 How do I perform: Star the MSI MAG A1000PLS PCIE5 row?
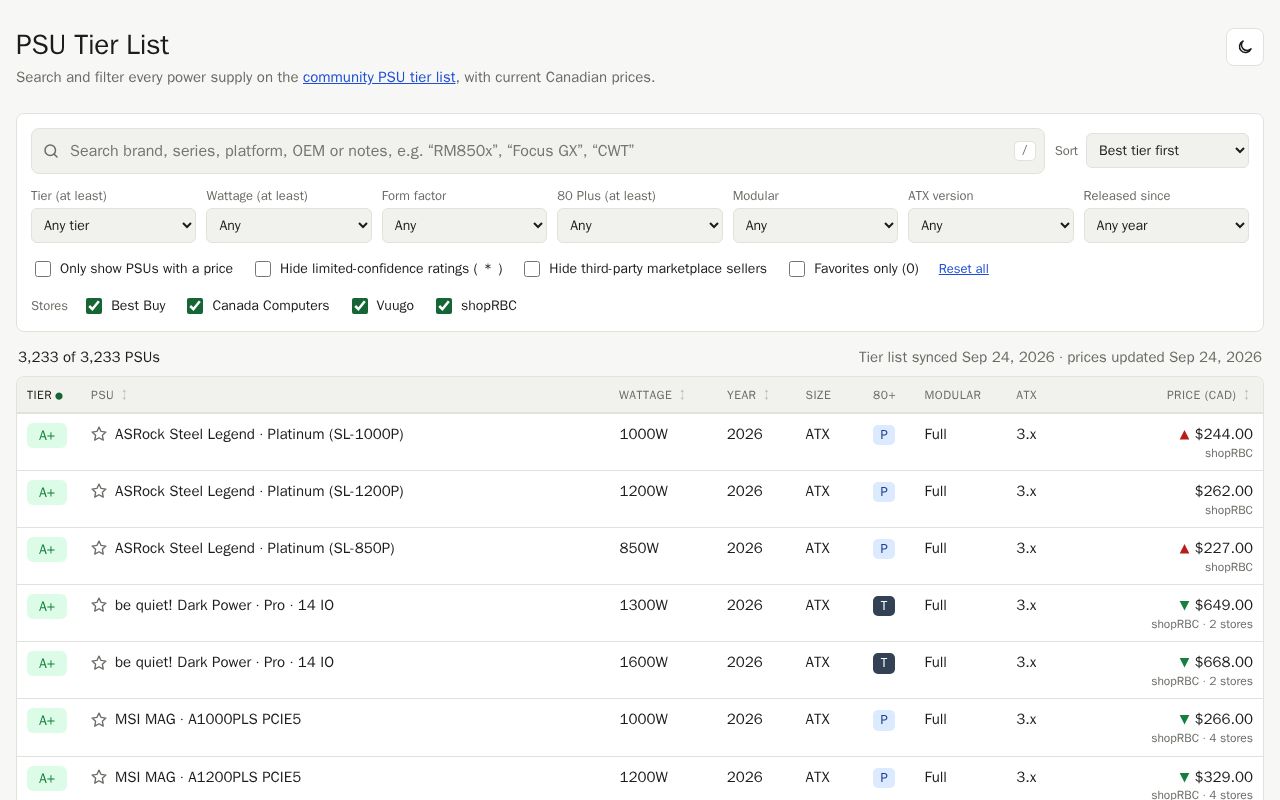point(99,720)
